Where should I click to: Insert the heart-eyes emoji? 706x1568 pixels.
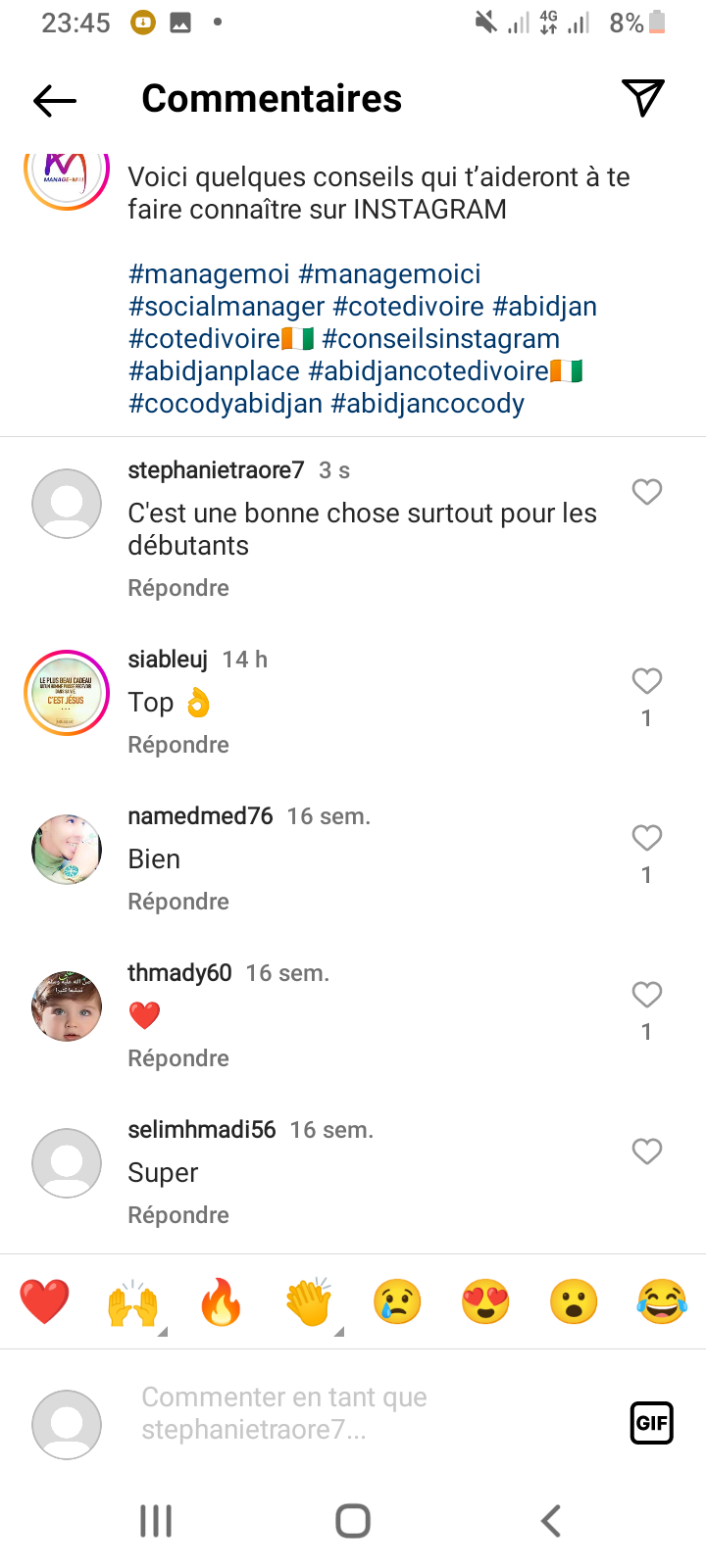tap(485, 1303)
